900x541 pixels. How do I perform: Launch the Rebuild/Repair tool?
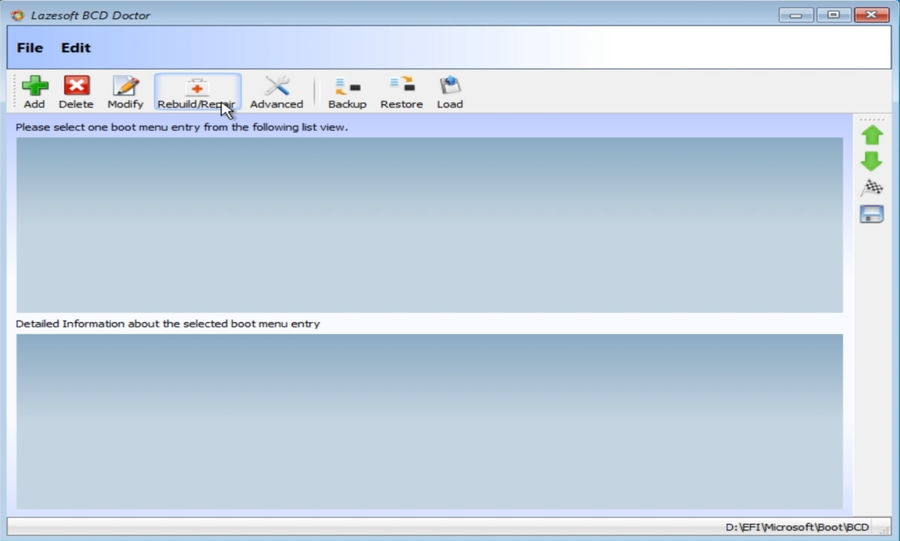(x=197, y=91)
